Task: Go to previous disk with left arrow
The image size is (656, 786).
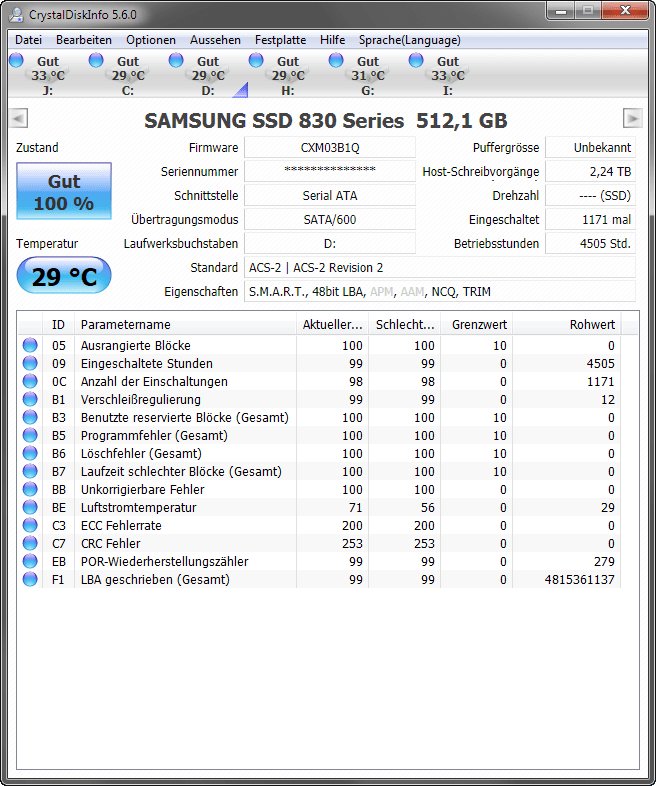Action: click(19, 119)
